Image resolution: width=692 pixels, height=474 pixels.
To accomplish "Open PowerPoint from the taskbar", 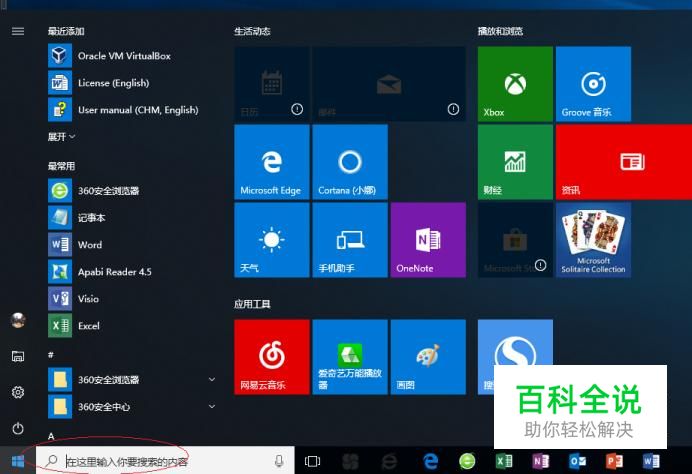I will pyautogui.click(x=614, y=462).
